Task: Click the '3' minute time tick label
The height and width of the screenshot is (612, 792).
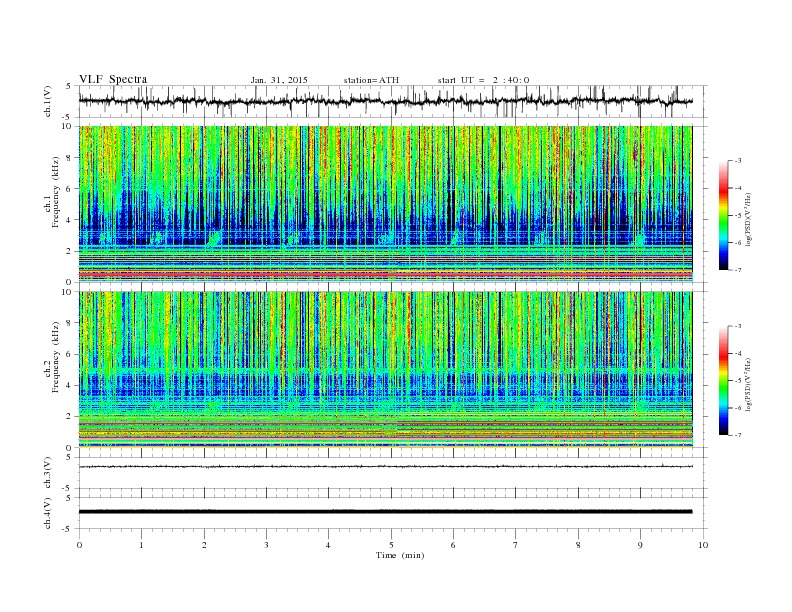Action: point(266,545)
